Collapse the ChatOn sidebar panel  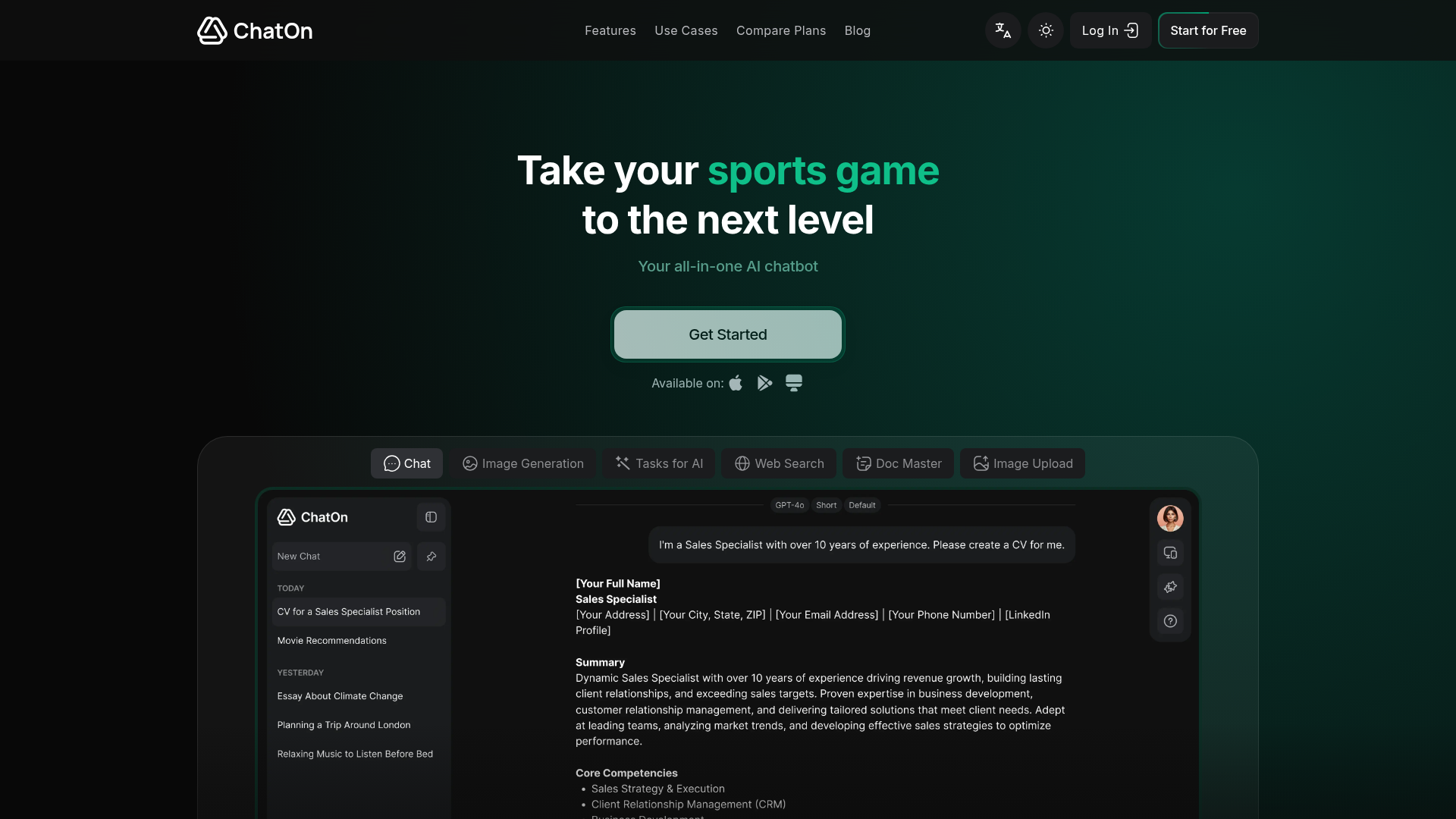pyautogui.click(x=431, y=517)
